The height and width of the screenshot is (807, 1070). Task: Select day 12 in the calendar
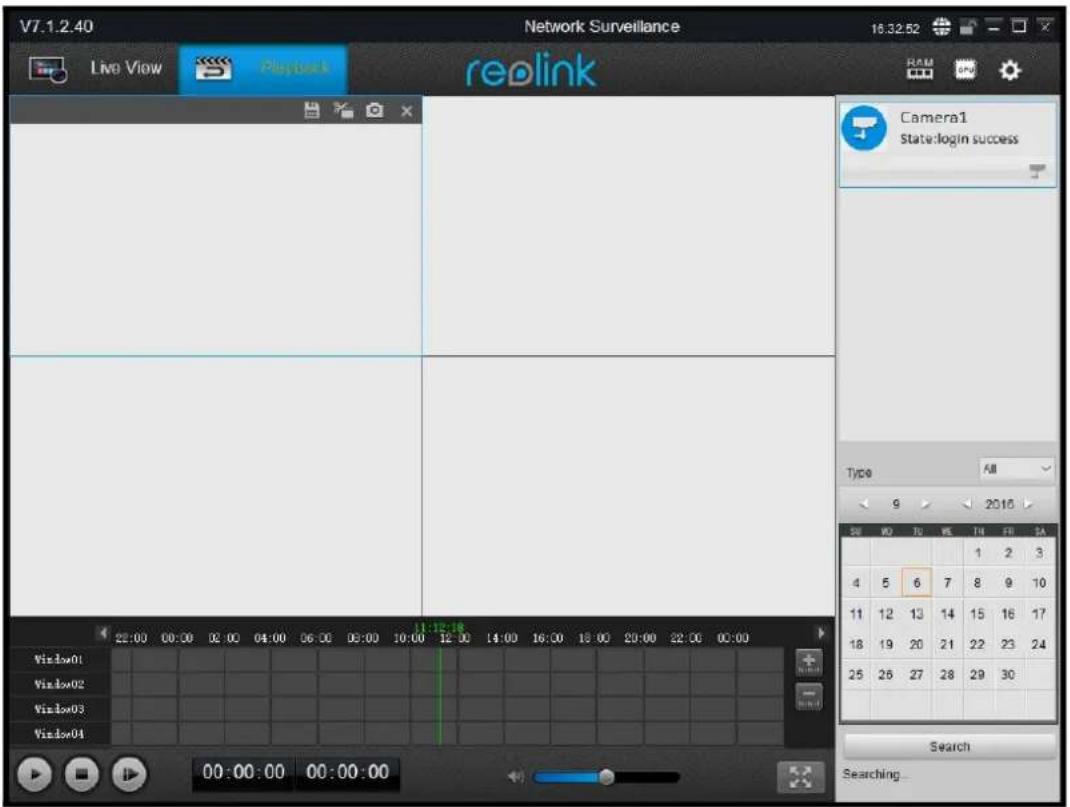click(x=886, y=613)
